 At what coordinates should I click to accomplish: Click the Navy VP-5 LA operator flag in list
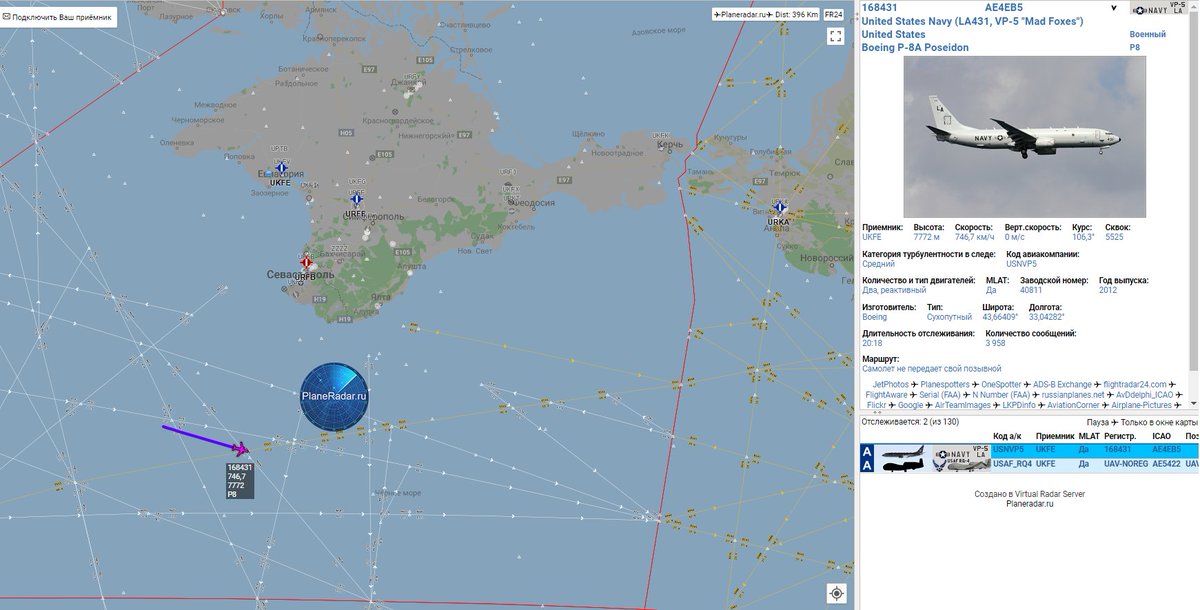(x=961, y=453)
